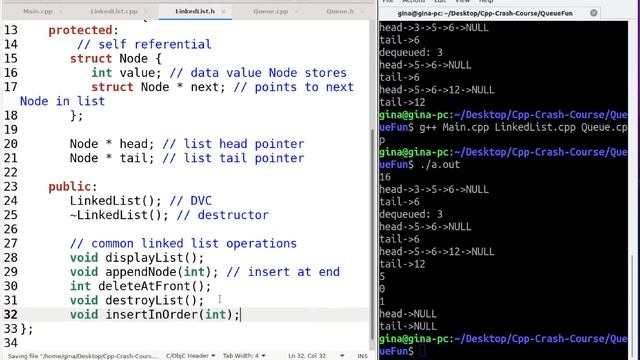Click '// insert at end' comment
Image resolution: width=640 pixels, height=360 pixels.
click(x=283, y=272)
